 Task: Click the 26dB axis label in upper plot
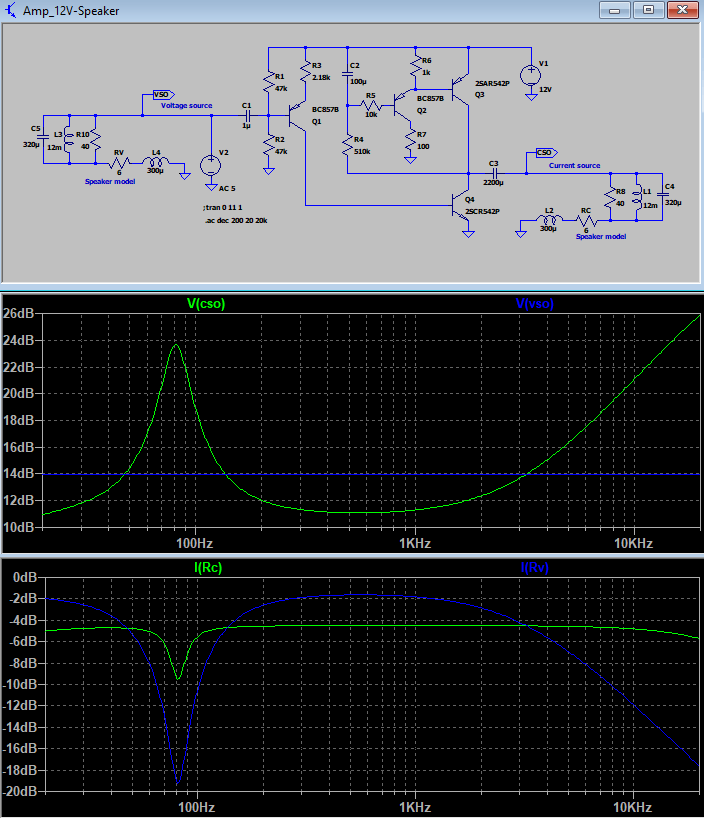pos(18,313)
